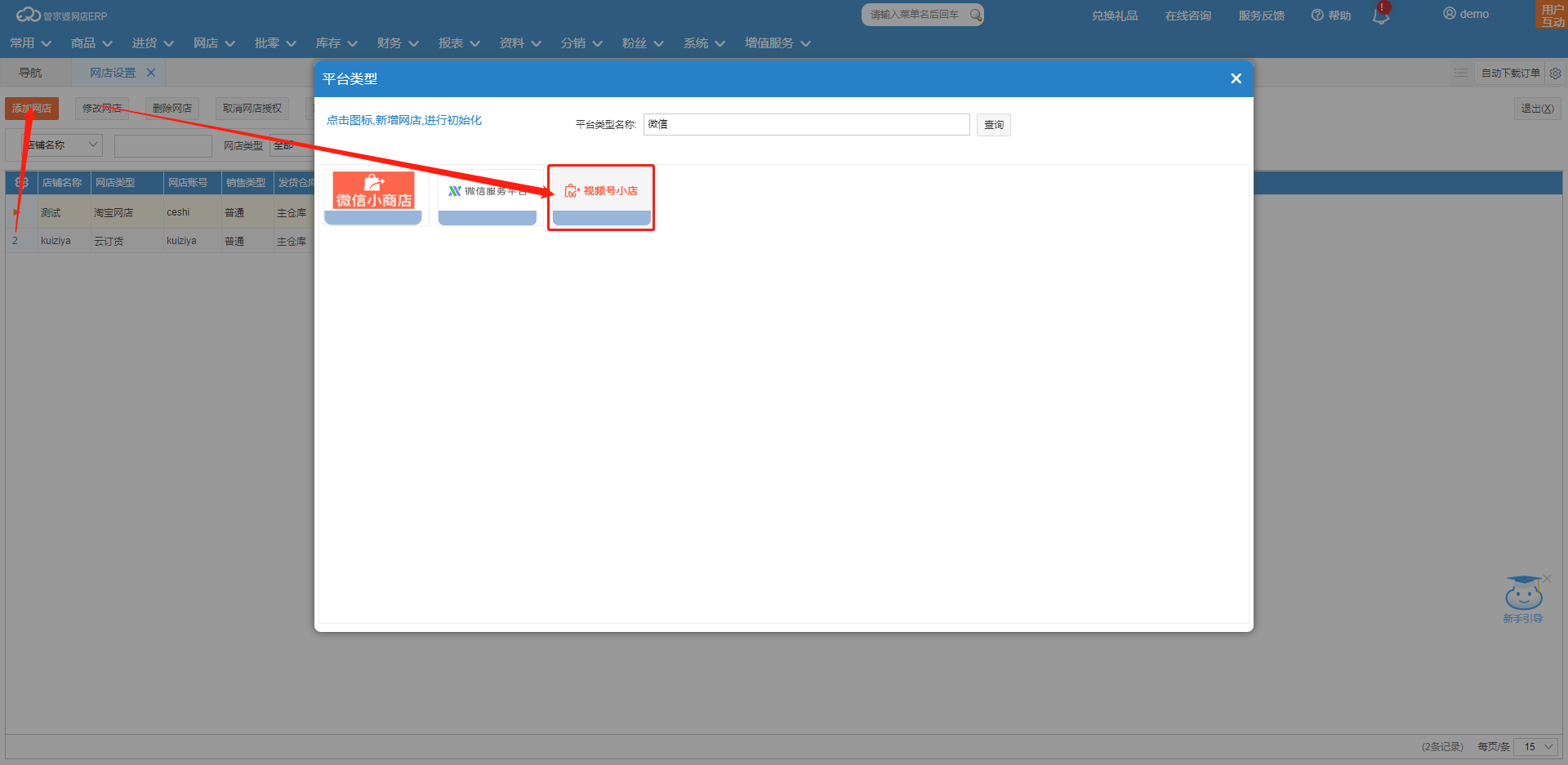Open the 批零 menu
Image resolution: width=1568 pixels, height=765 pixels.
pos(275,43)
